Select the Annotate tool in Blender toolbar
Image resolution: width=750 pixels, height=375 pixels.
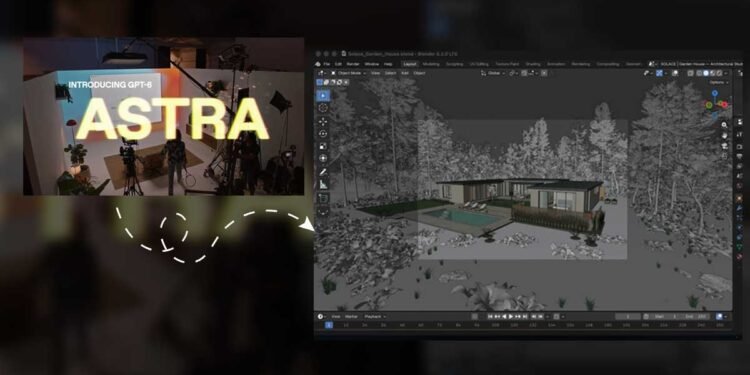tap(323, 172)
